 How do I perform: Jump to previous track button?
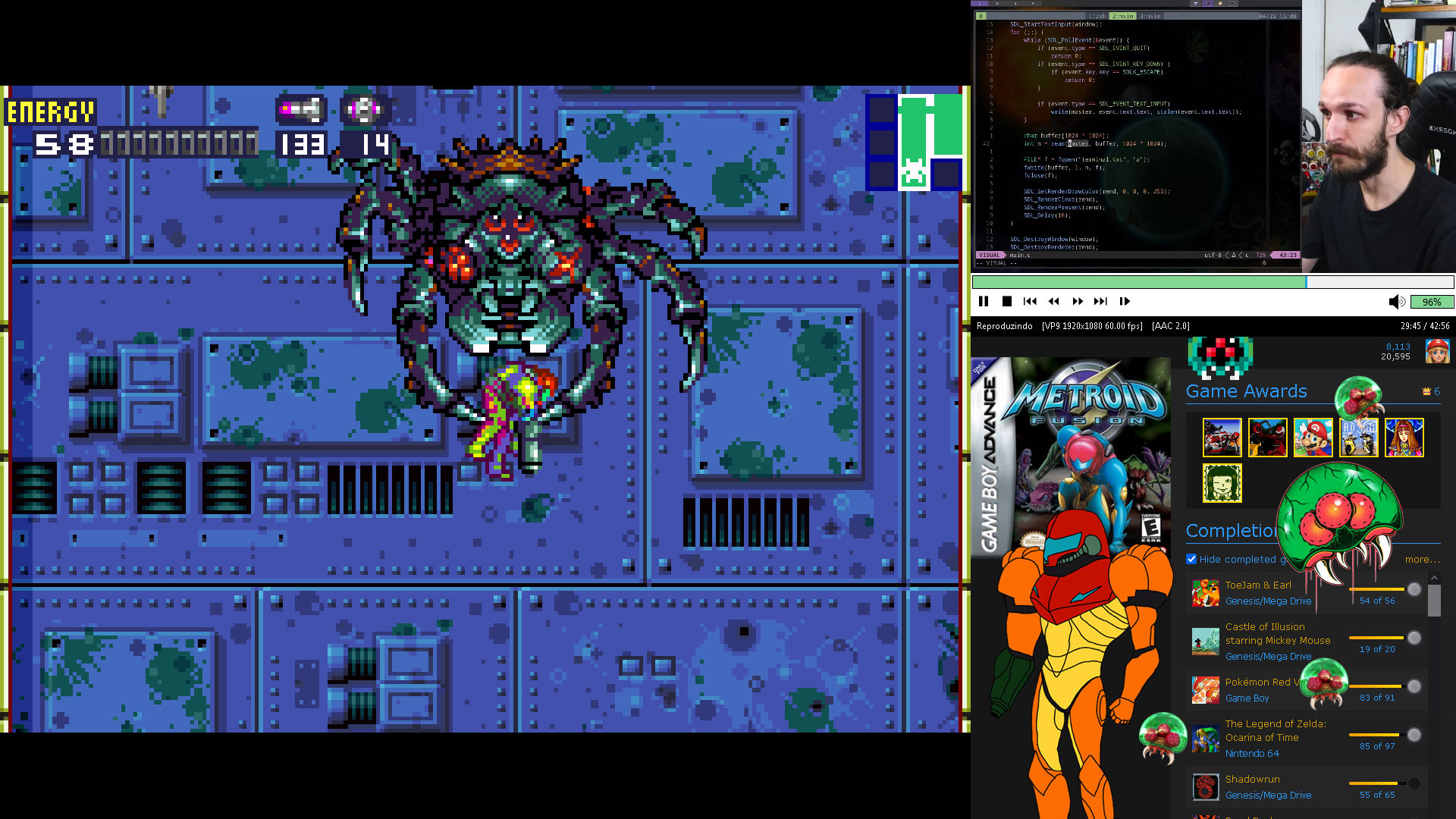(x=1030, y=302)
